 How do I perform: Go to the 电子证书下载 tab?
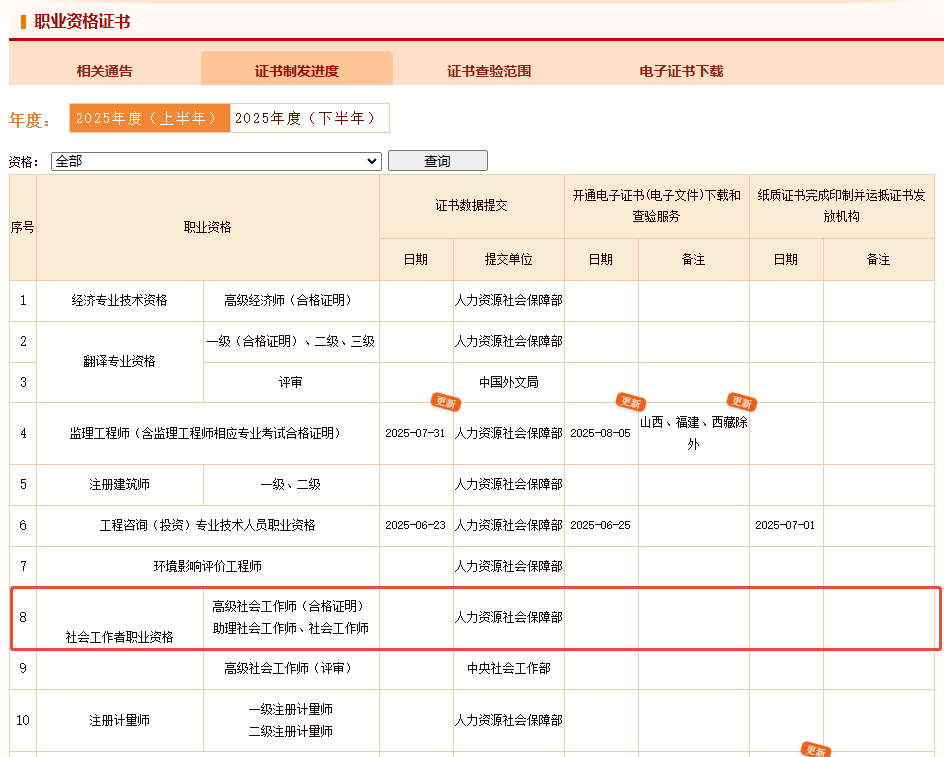coord(681,71)
